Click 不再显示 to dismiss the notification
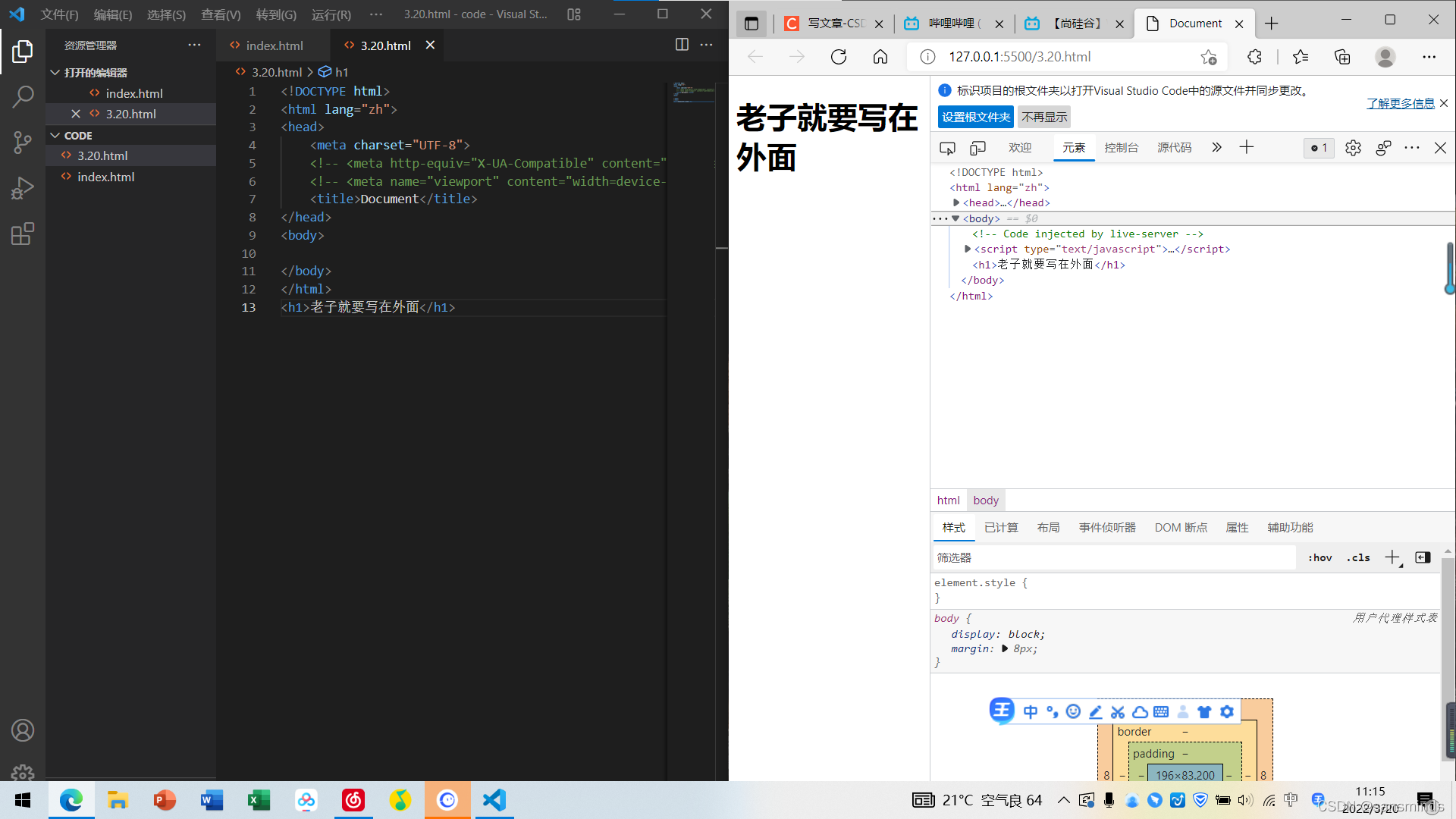1456x819 pixels. (1045, 117)
